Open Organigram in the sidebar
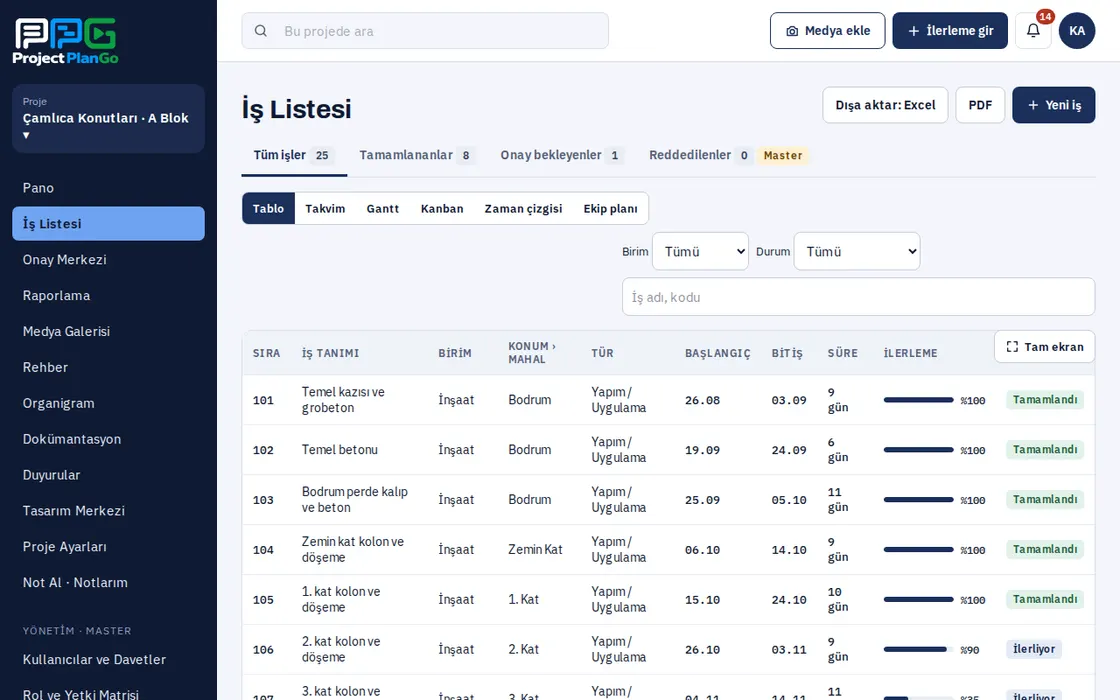Screen dimensions: 1120x700 pos(109,403)
